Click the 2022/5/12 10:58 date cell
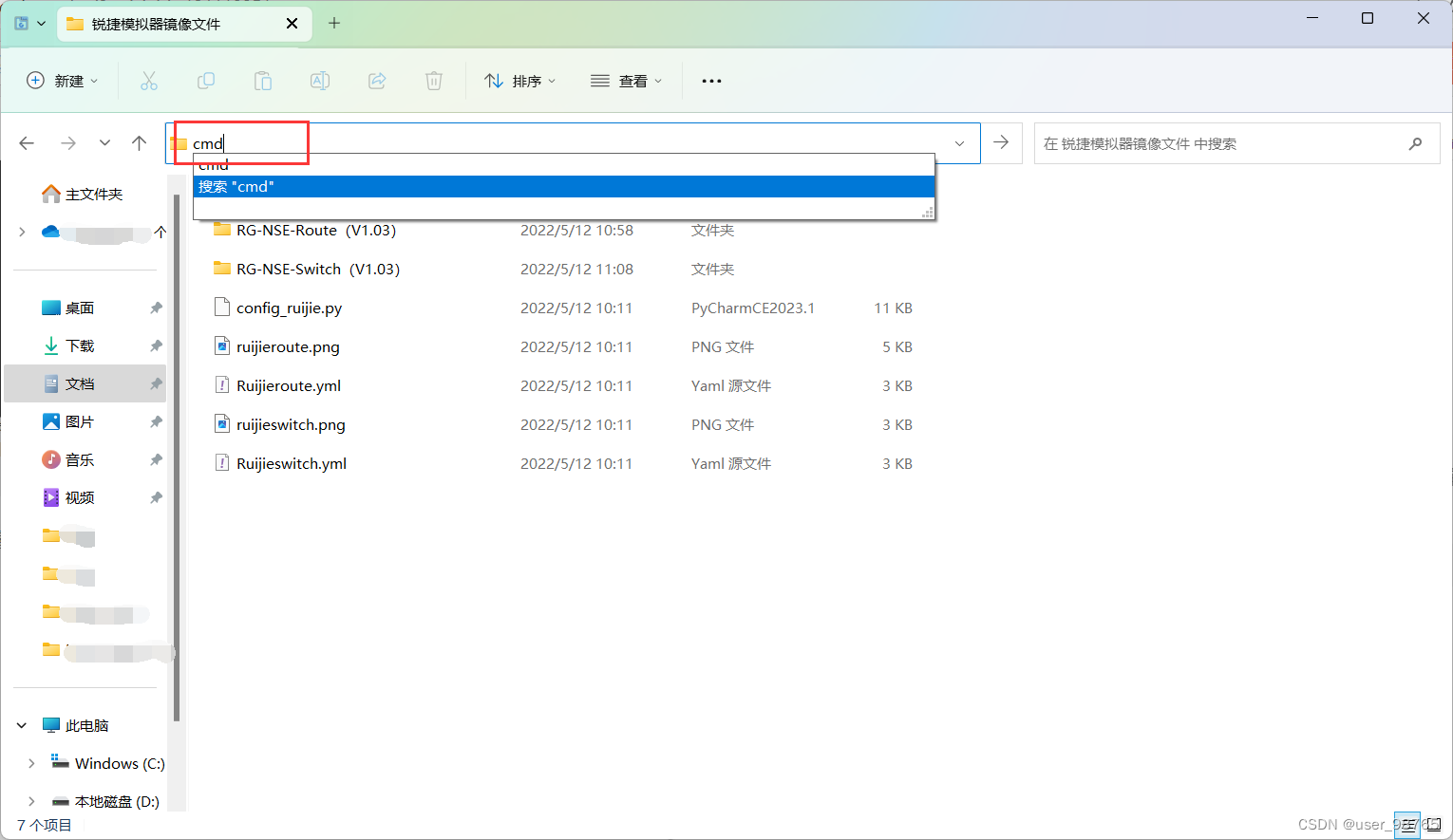 pyautogui.click(x=576, y=230)
